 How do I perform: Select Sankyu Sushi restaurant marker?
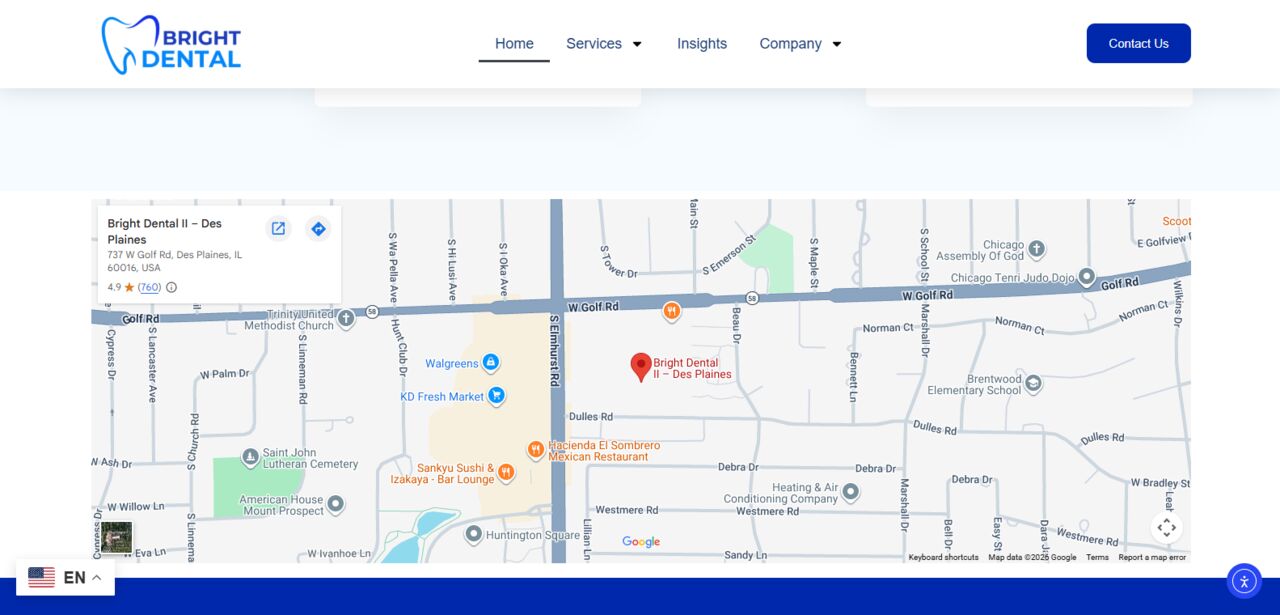(x=506, y=471)
